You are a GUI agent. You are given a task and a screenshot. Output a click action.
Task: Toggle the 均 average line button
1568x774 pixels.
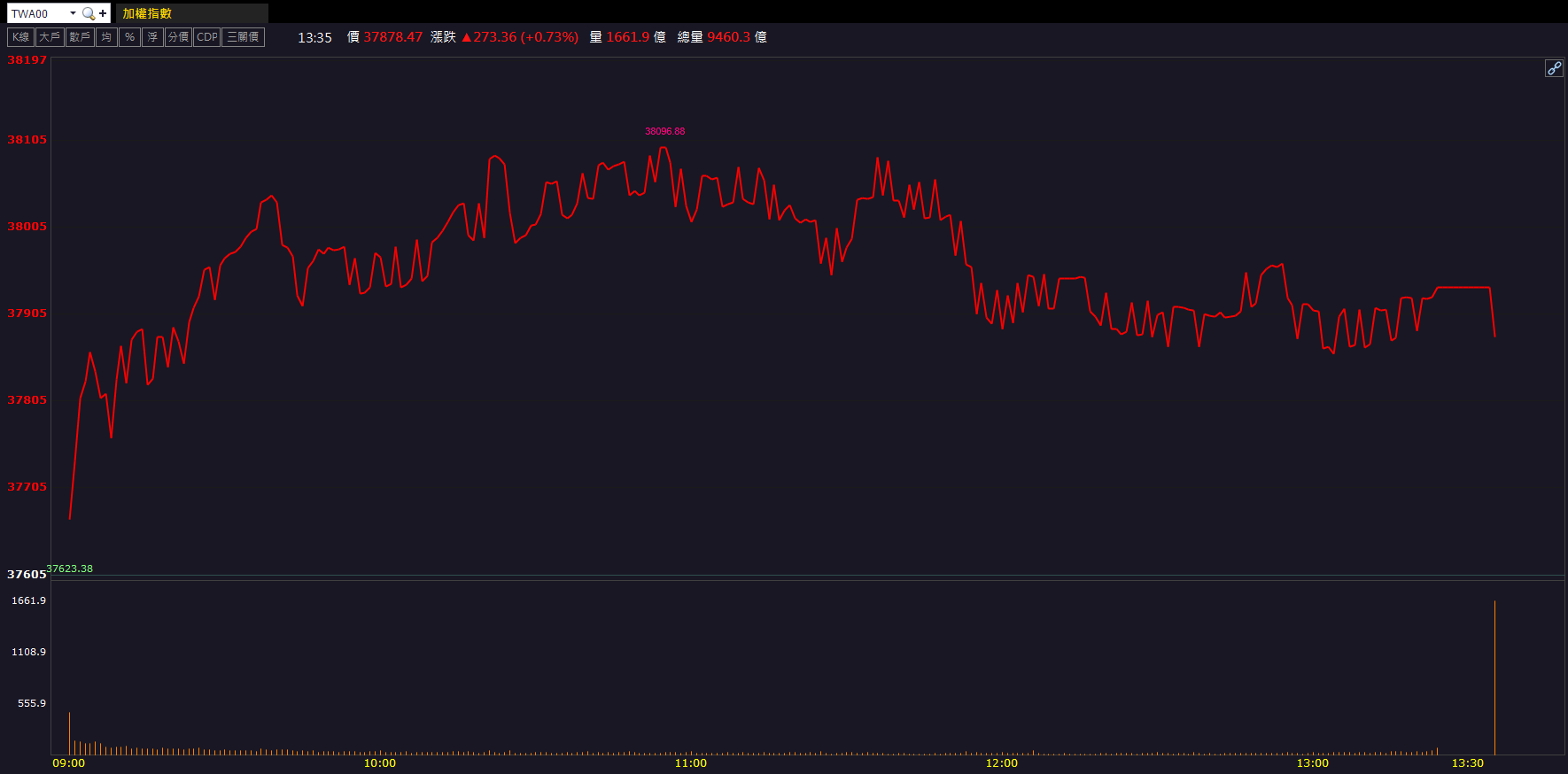tap(106, 37)
